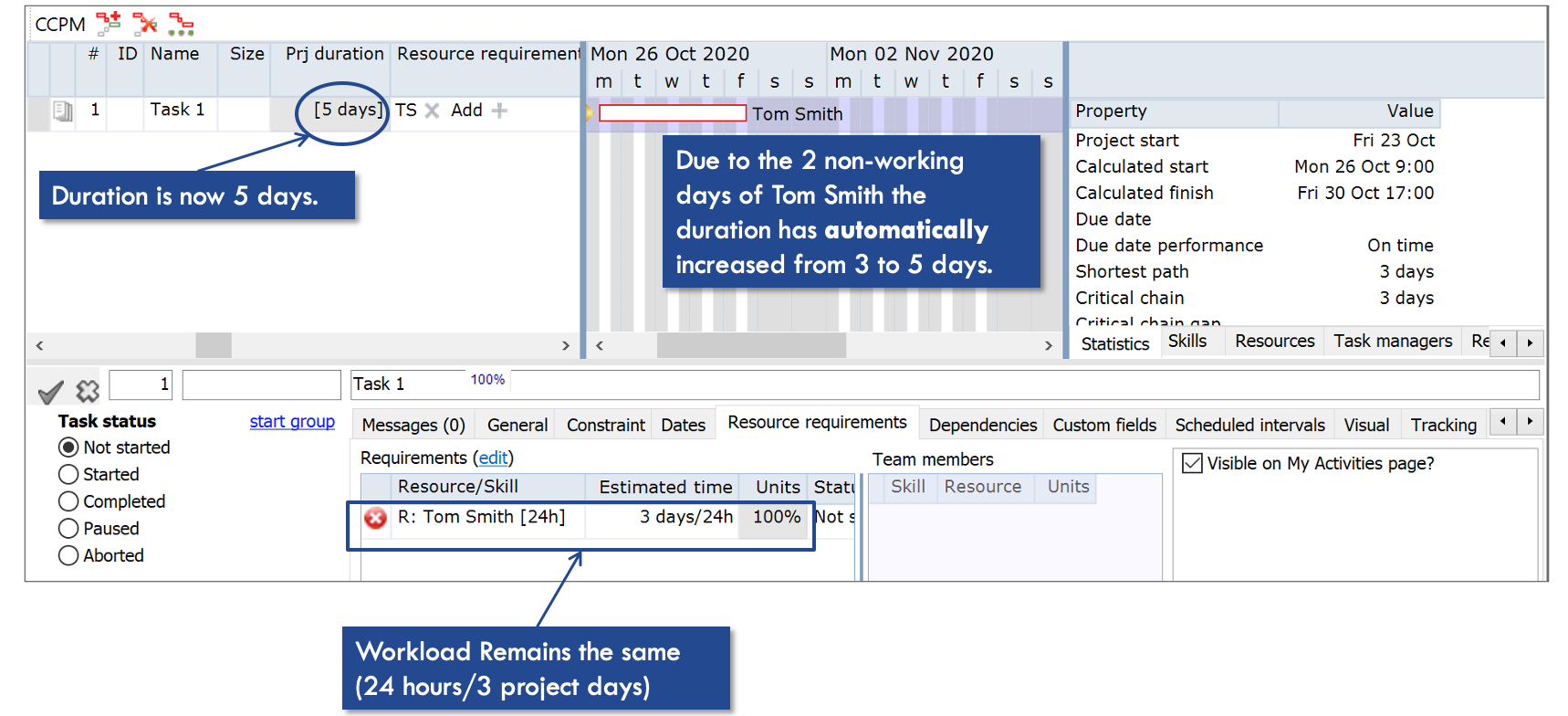1568x716 pixels.
Task: Click the edit link next to Requirements
Action: point(493,458)
